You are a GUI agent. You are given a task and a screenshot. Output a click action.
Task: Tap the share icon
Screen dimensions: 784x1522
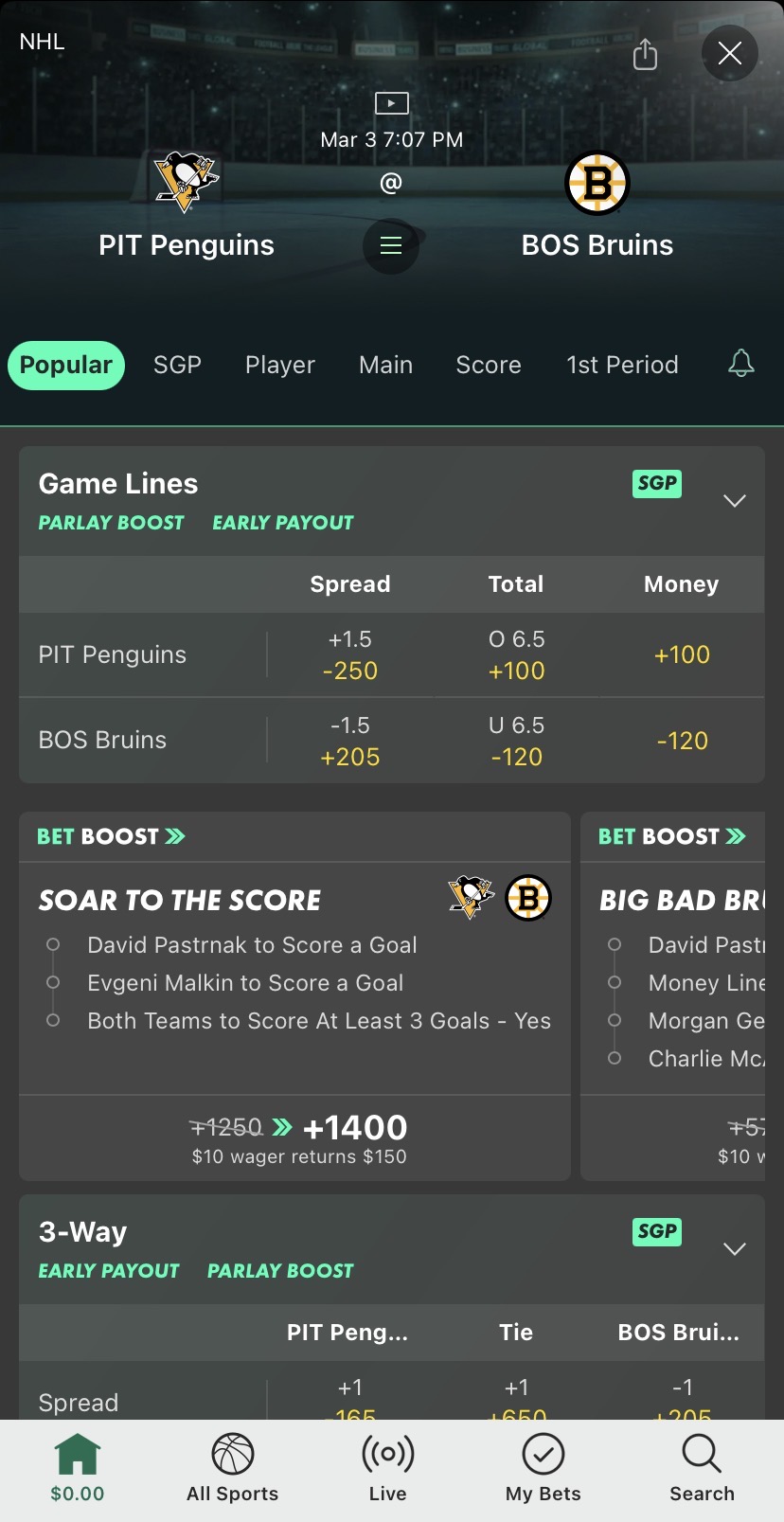tap(645, 54)
